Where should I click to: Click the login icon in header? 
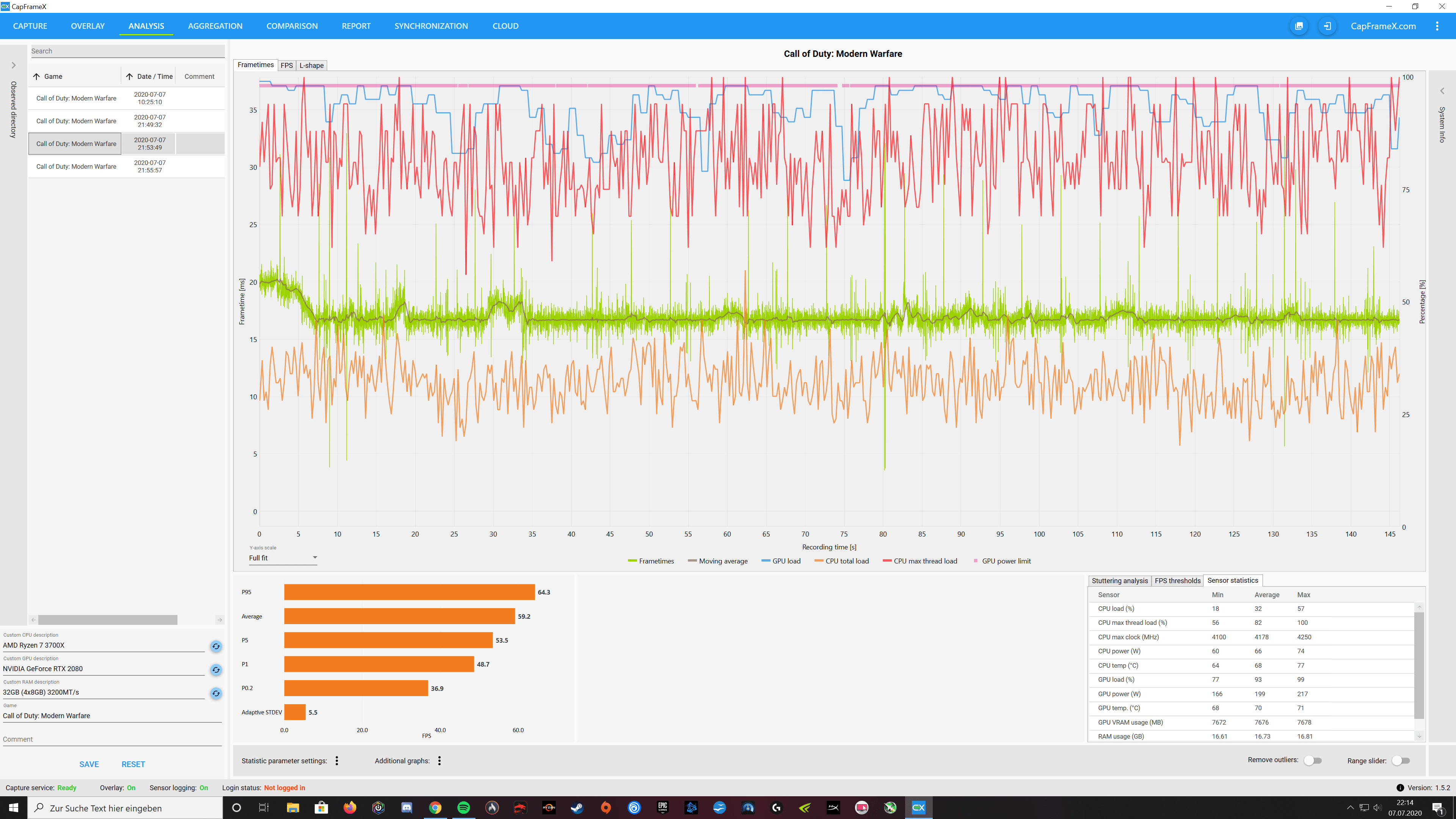(x=1327, y=26)
